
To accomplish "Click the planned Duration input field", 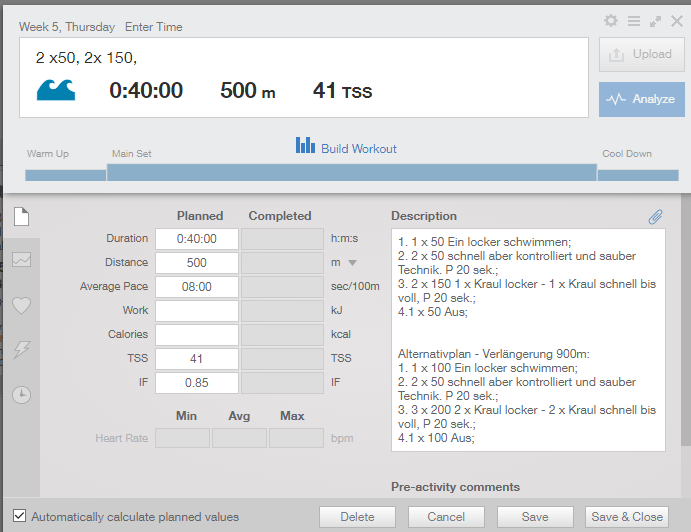I will pos(197,239).
